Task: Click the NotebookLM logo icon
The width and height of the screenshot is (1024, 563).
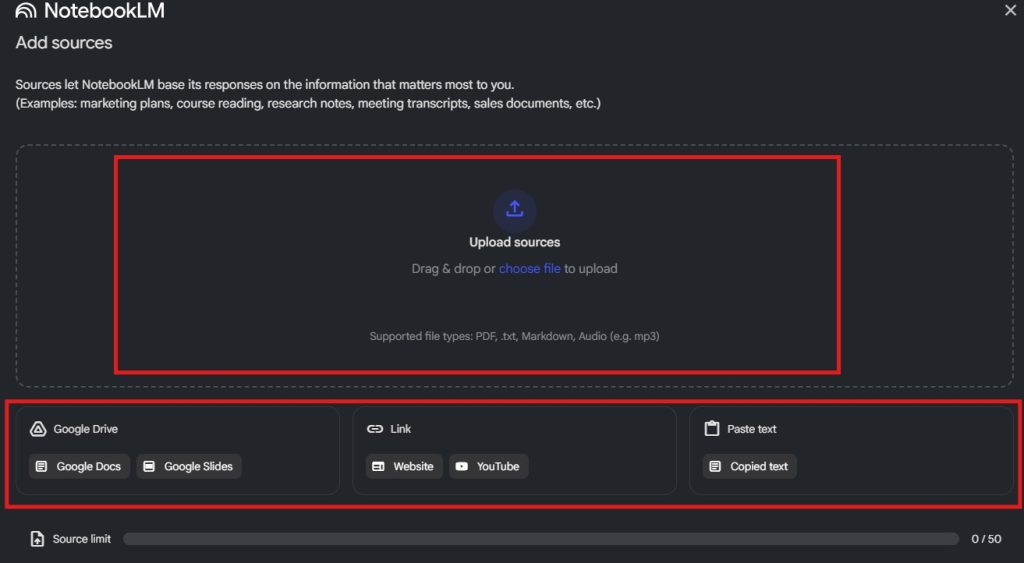Action: [26, 11]
